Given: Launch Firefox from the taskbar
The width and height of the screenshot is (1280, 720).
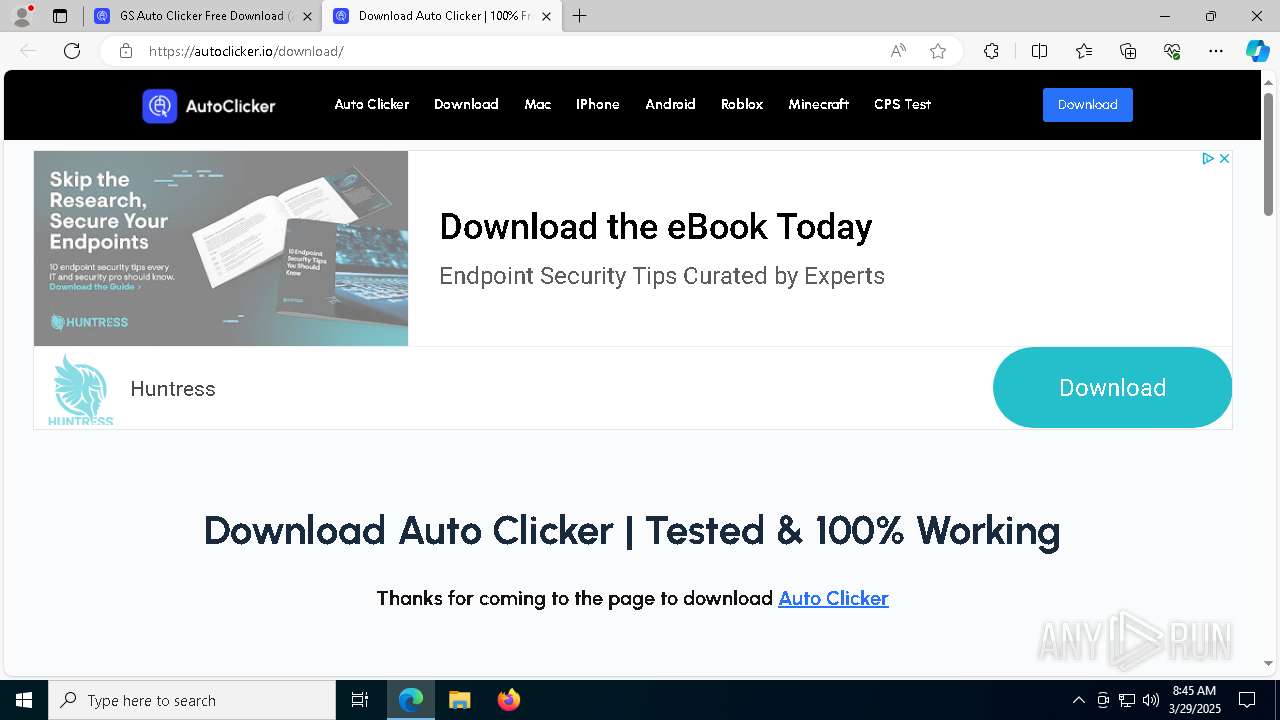Looking at the screenshot, I should [x=508, y=700].
